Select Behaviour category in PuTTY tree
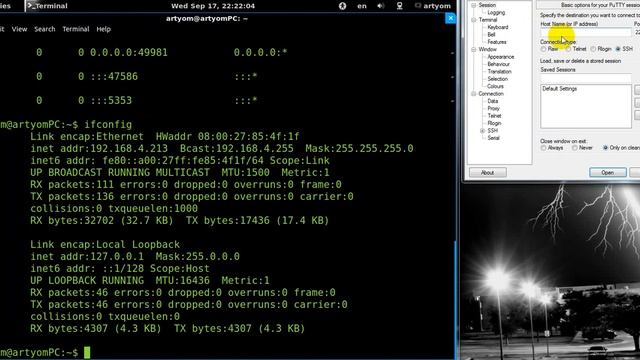Screen dimensions: 640x360 (x=498, y=64)
